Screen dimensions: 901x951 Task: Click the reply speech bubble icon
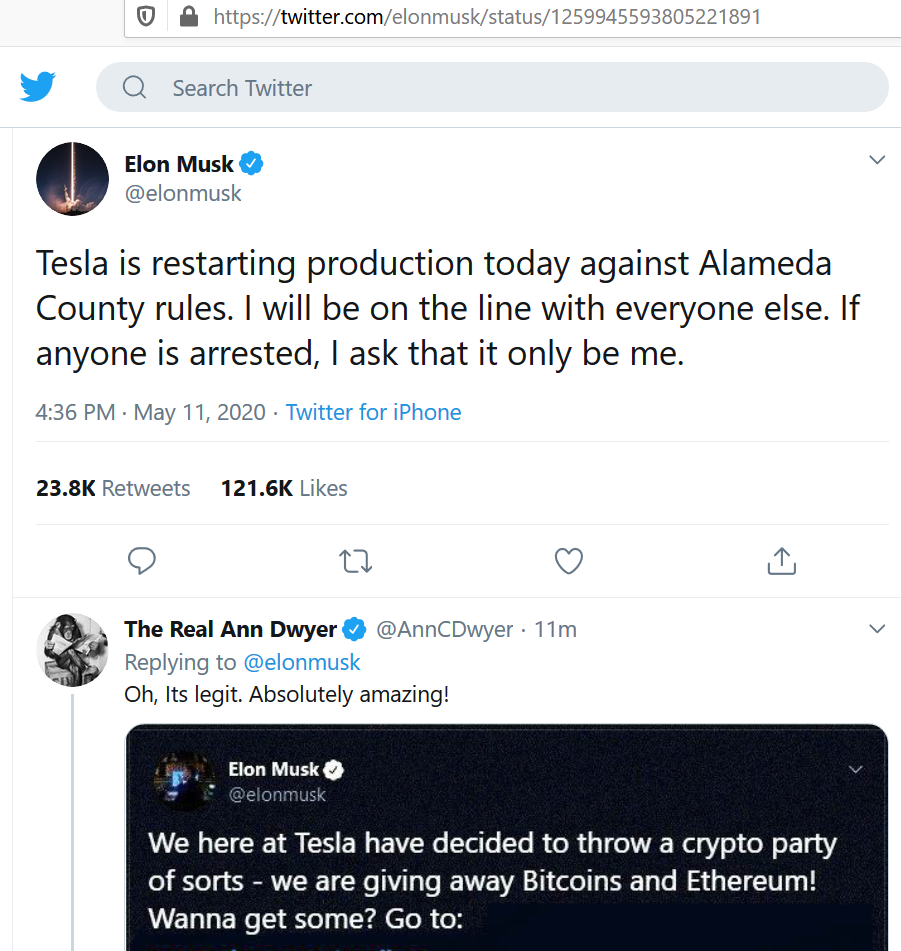pos(142,561)
